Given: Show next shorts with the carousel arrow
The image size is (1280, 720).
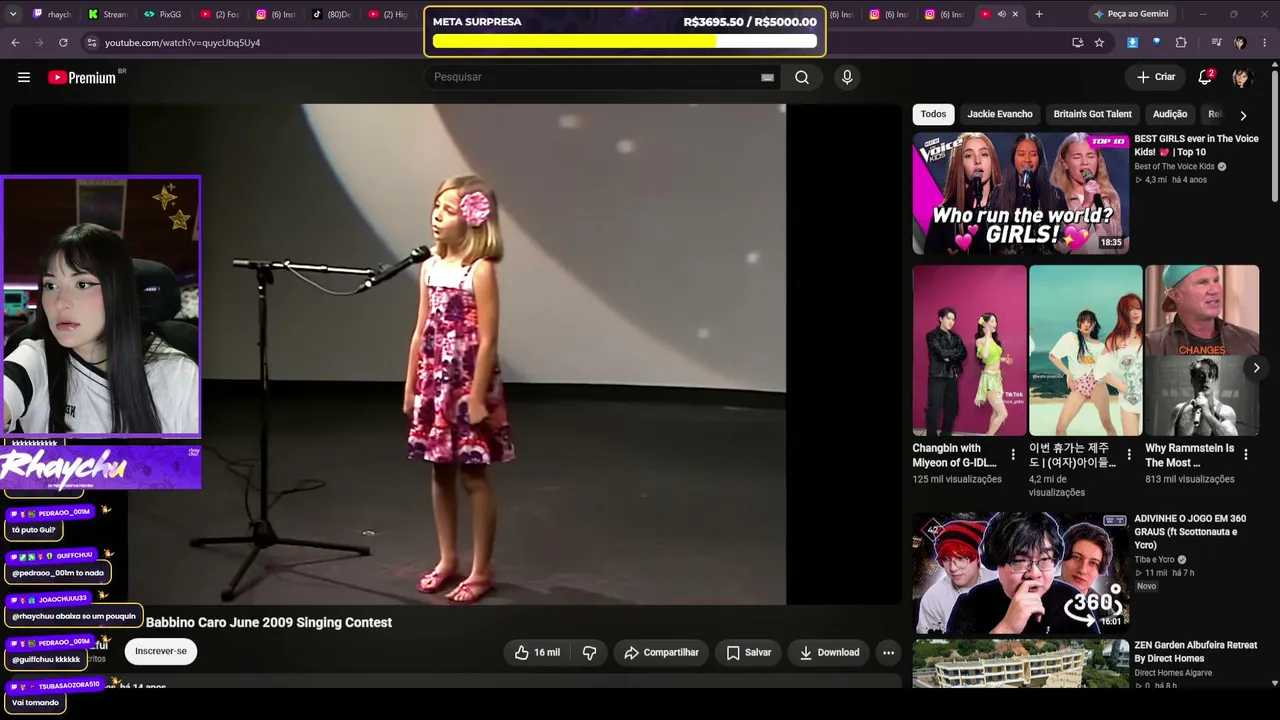Looking at the screenshot, I should coord(1256,368).
